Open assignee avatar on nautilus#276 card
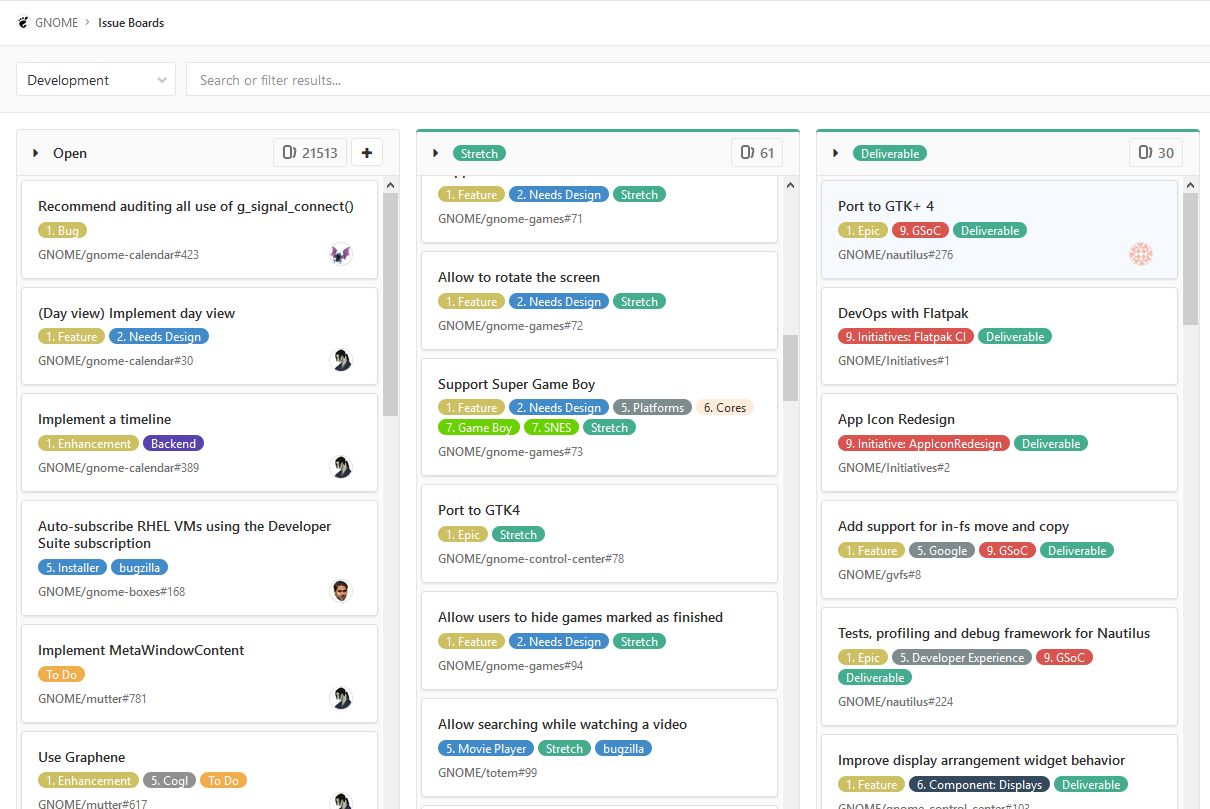 (1141, 254)
